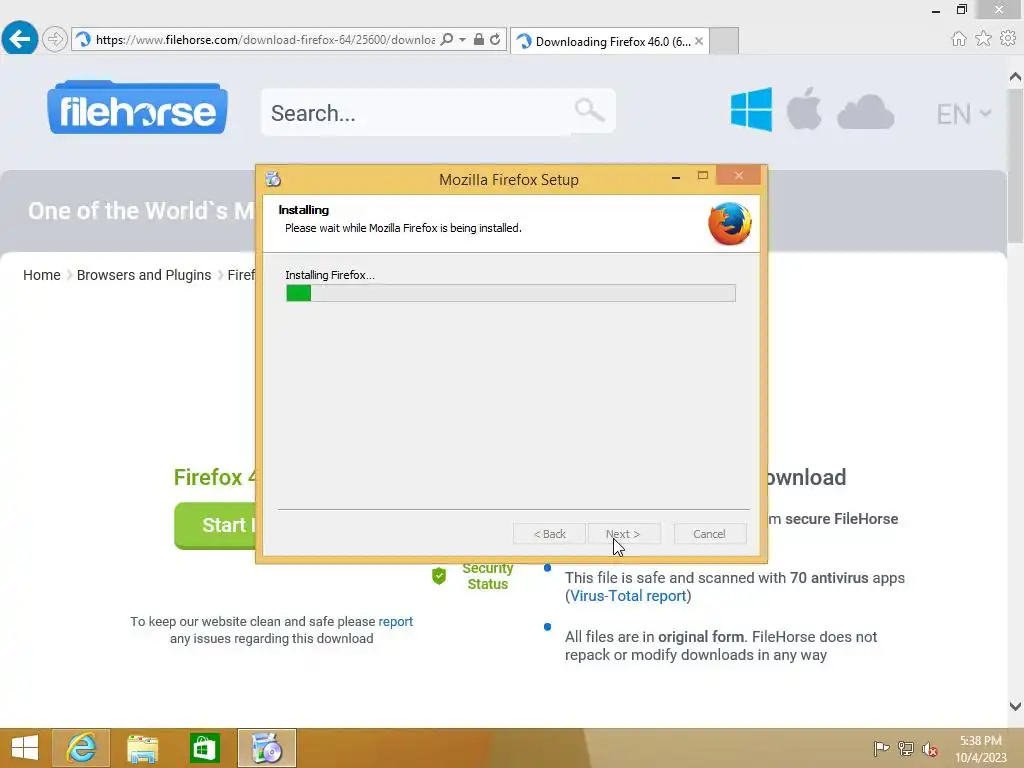Open the Windows Start button
Image resolution: width=1024 pixels, height=768 pixels.
click(25, 748)
